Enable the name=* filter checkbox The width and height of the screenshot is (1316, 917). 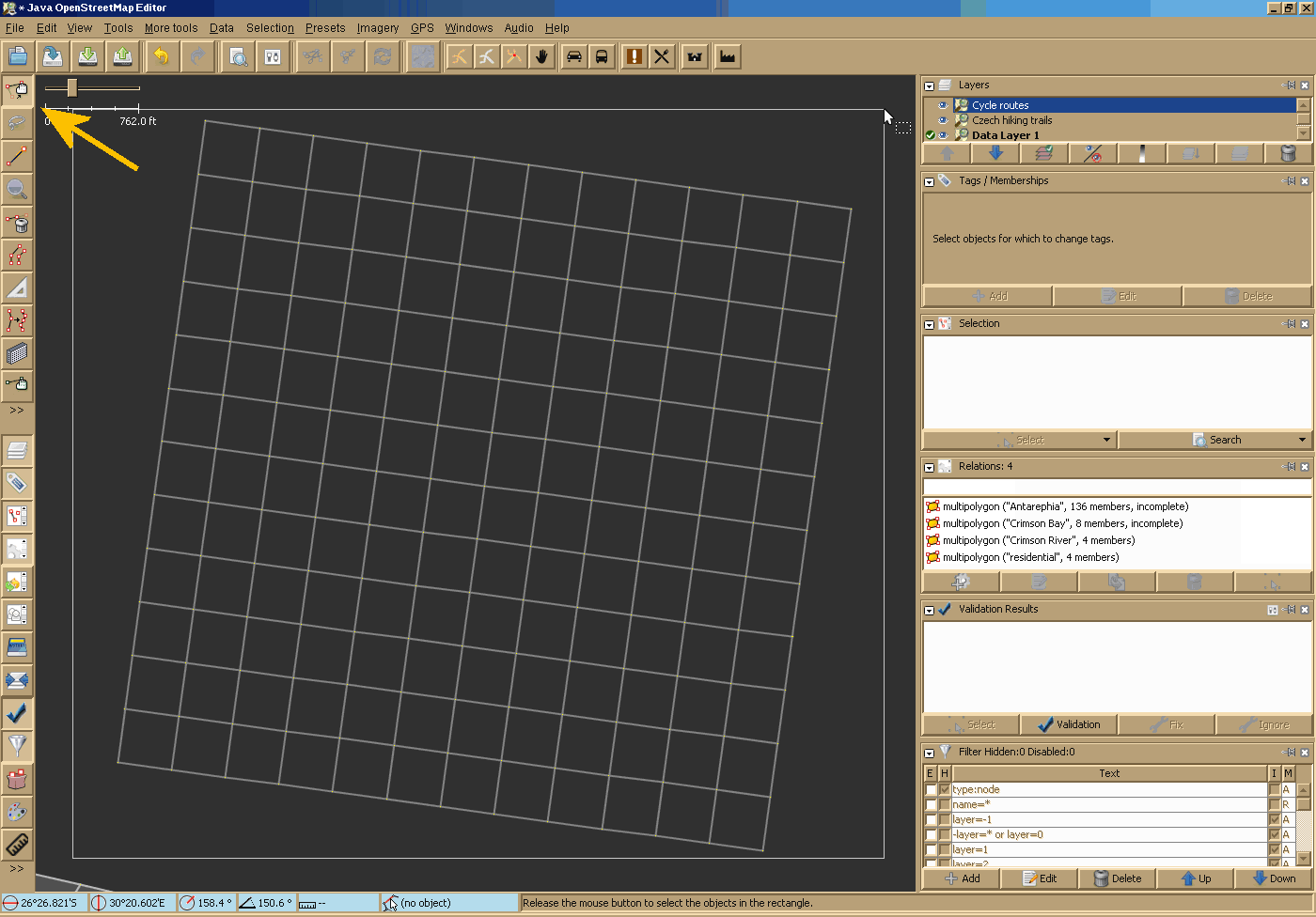[x=931, y=805]
